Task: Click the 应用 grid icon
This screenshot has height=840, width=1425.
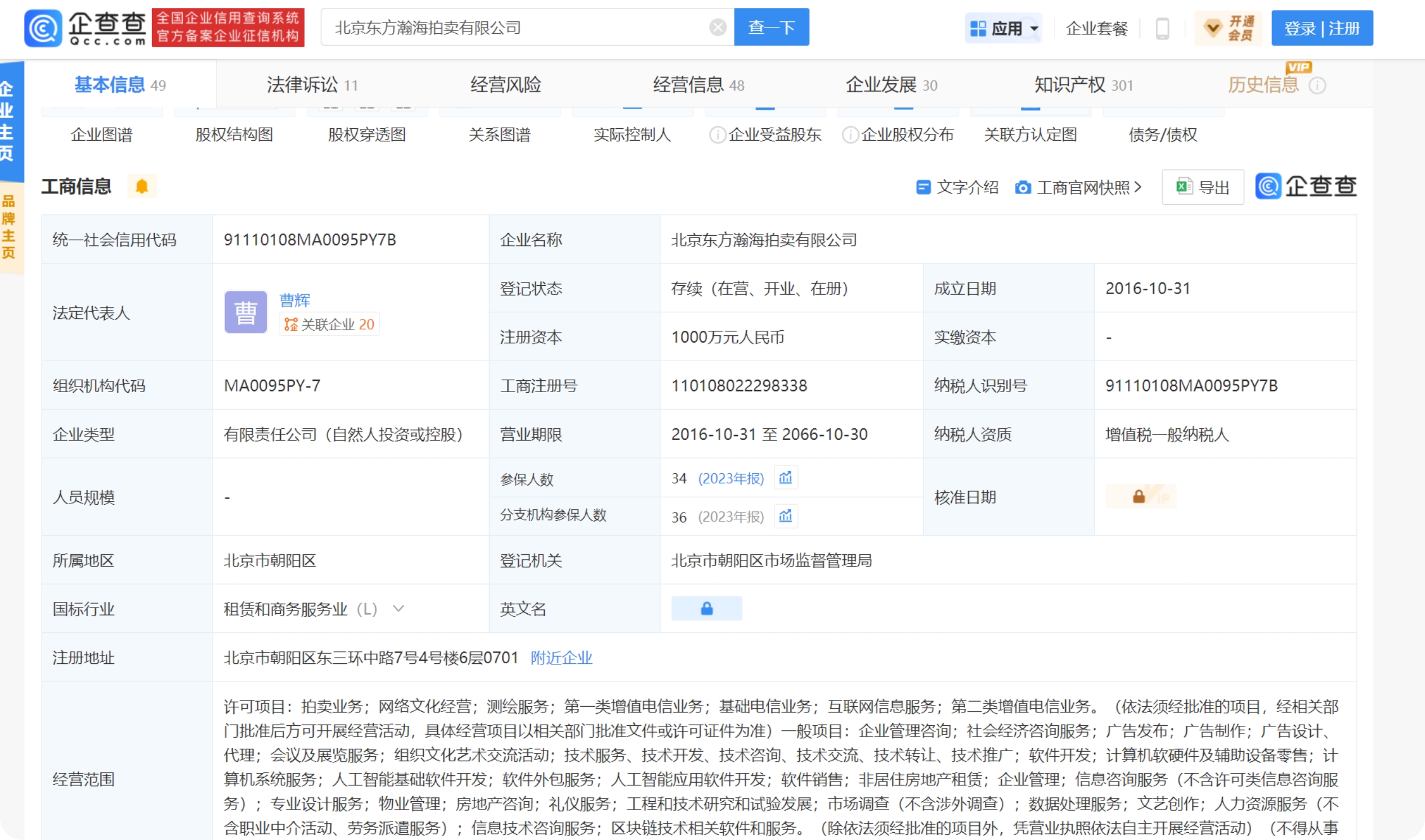Action: [978, 28]
